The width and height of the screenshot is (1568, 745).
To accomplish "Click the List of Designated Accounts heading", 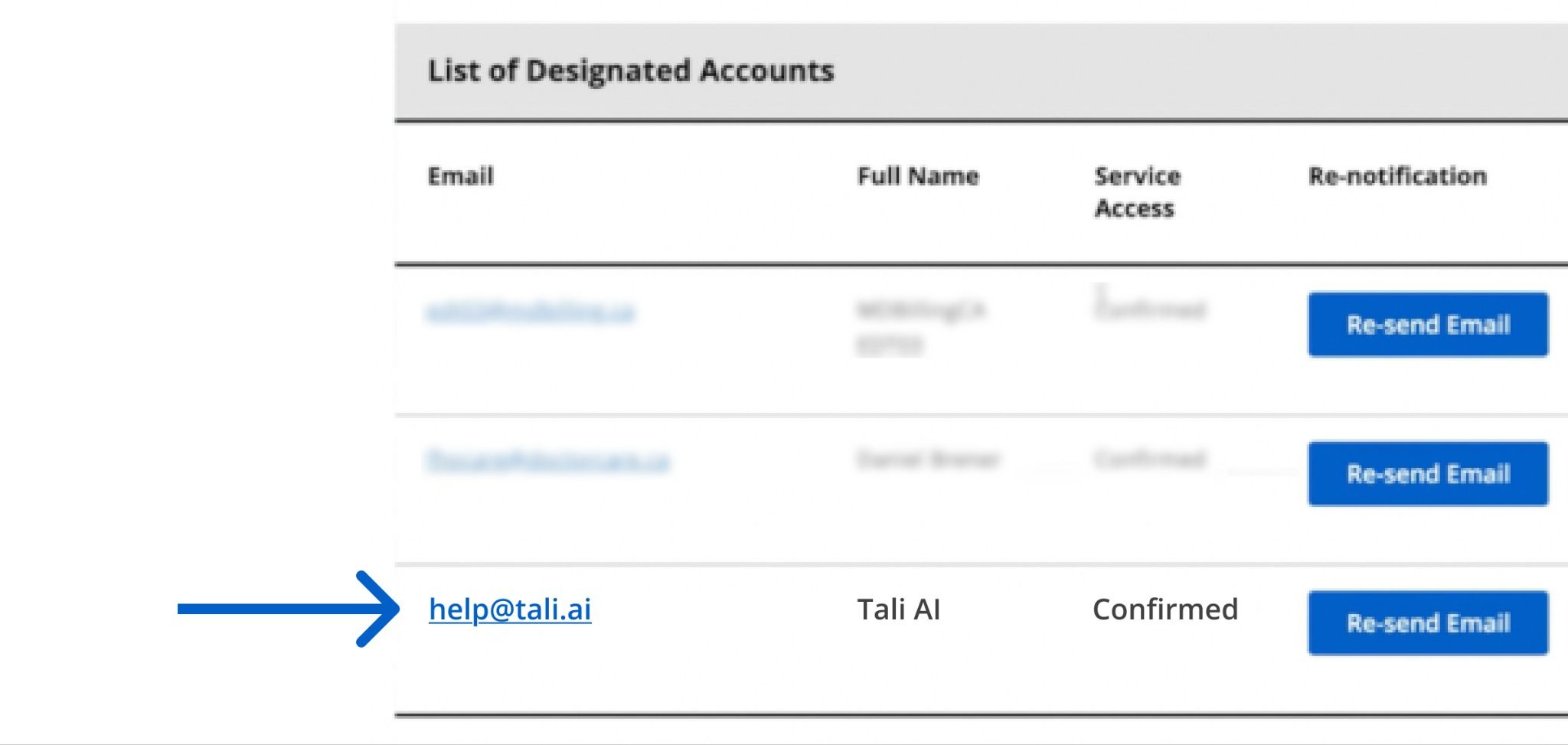I will (x=630, y=71).
